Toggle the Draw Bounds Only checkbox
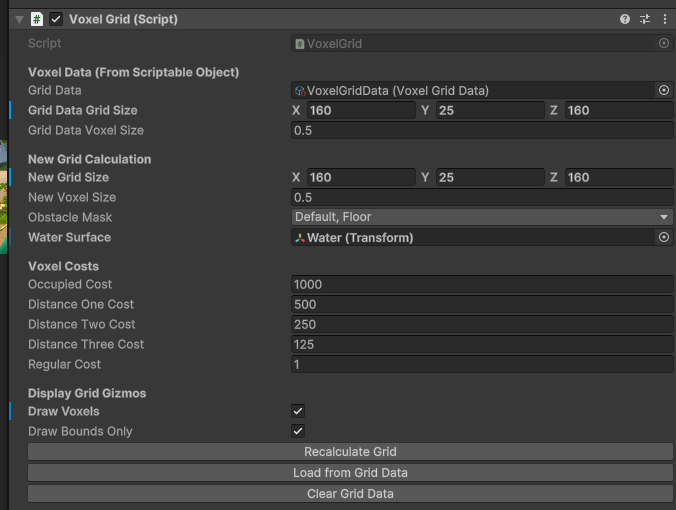676x510 pixels. pyautogui.click(x=298, y=431)
